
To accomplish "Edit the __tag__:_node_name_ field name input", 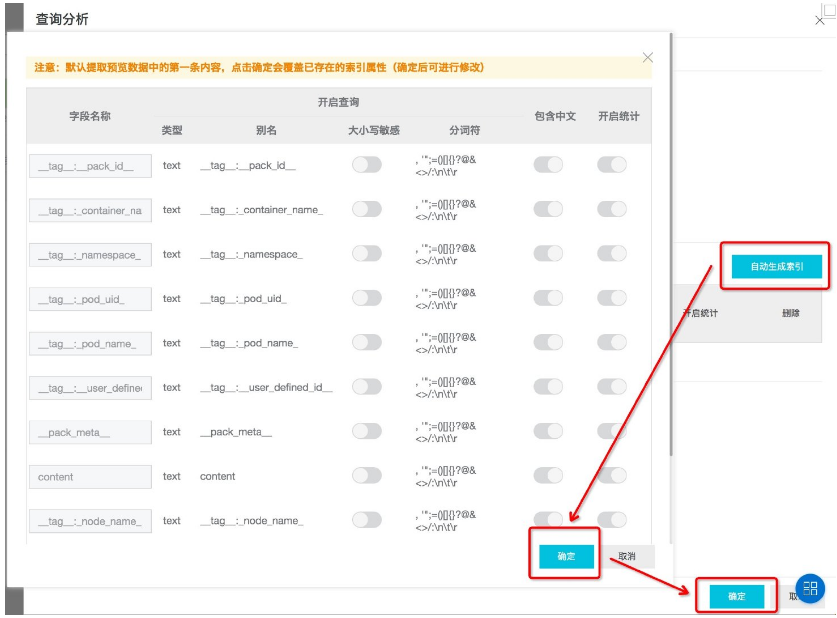I will click(90, 521).
